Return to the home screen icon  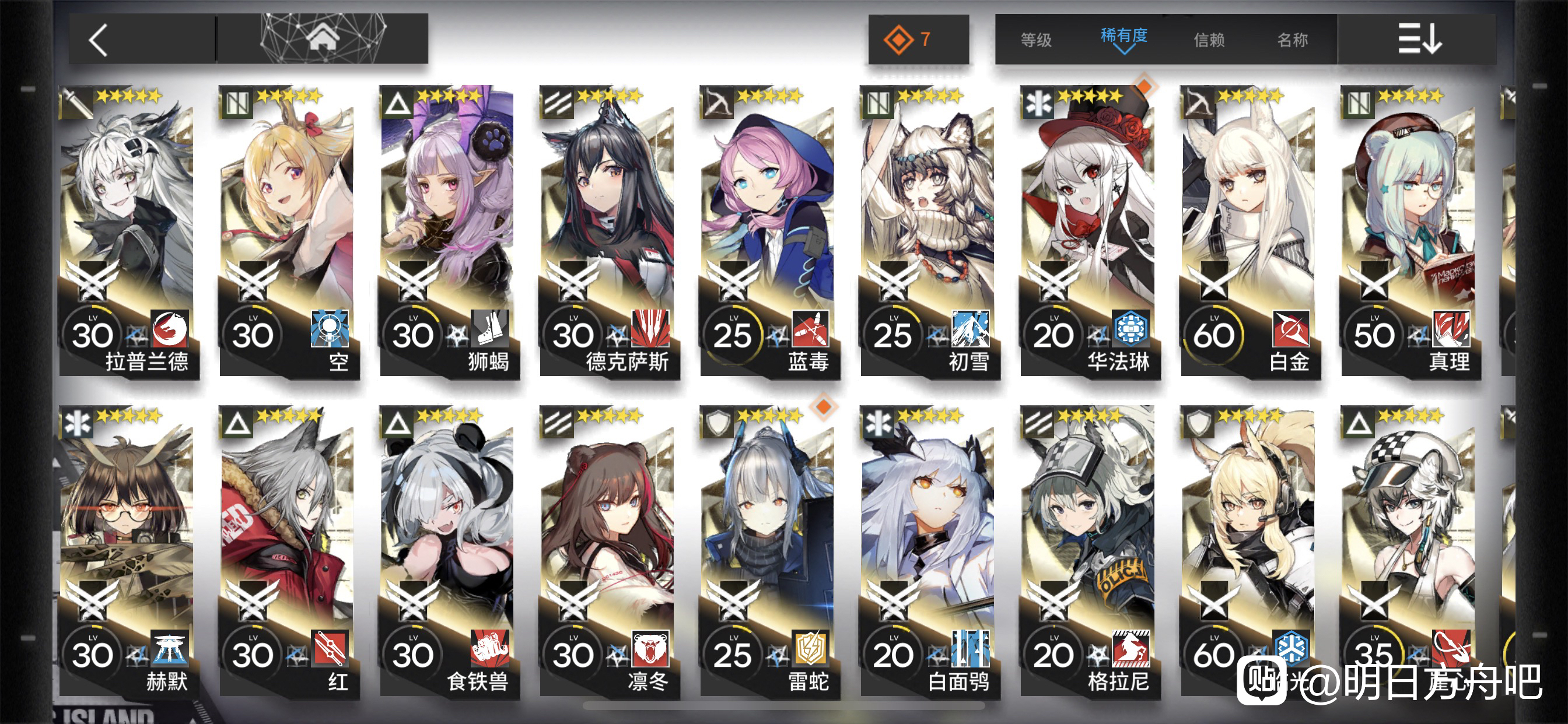[x=323, y=38]
